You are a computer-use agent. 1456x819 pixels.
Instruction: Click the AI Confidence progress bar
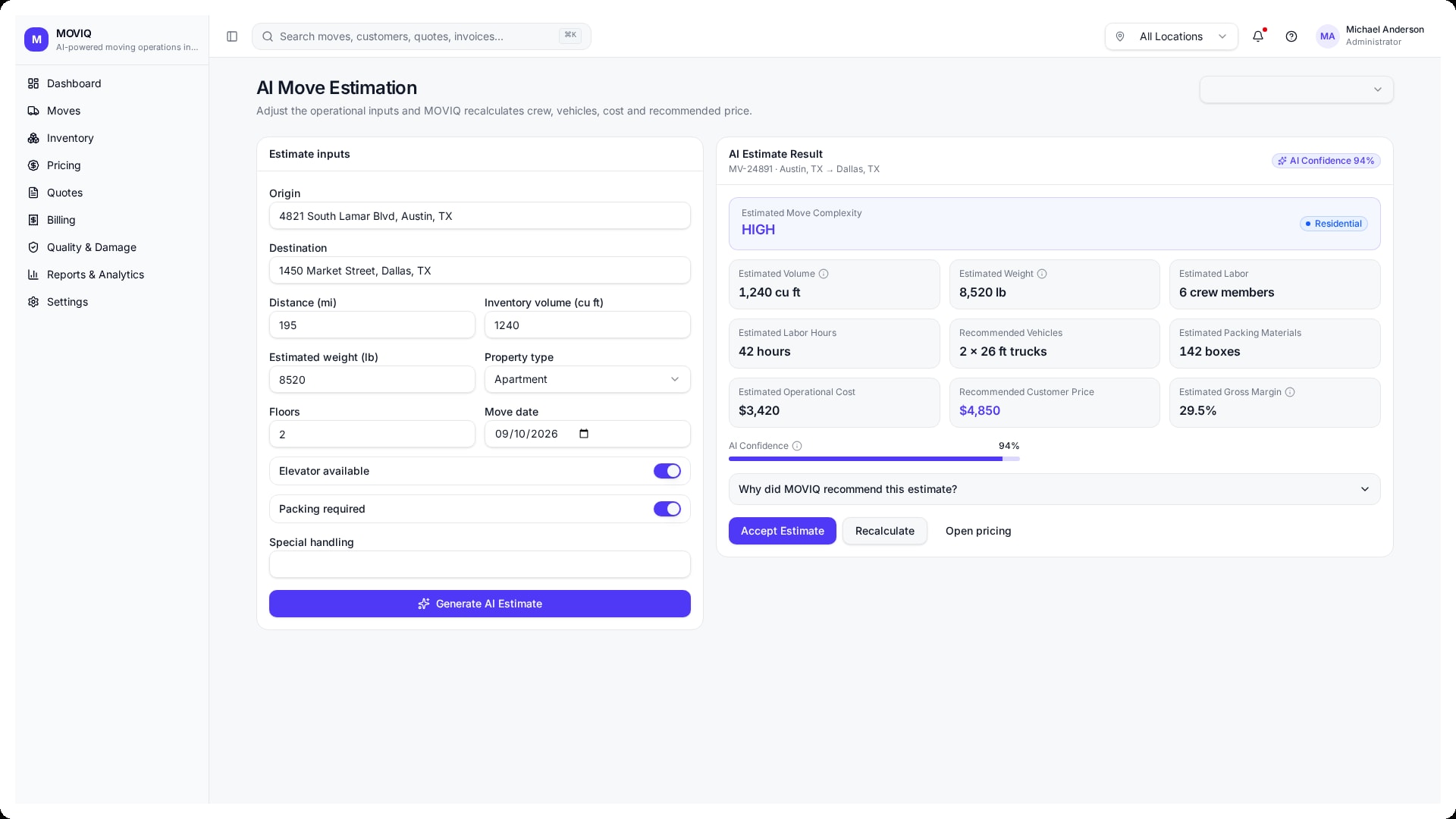[x=874, y=459]
